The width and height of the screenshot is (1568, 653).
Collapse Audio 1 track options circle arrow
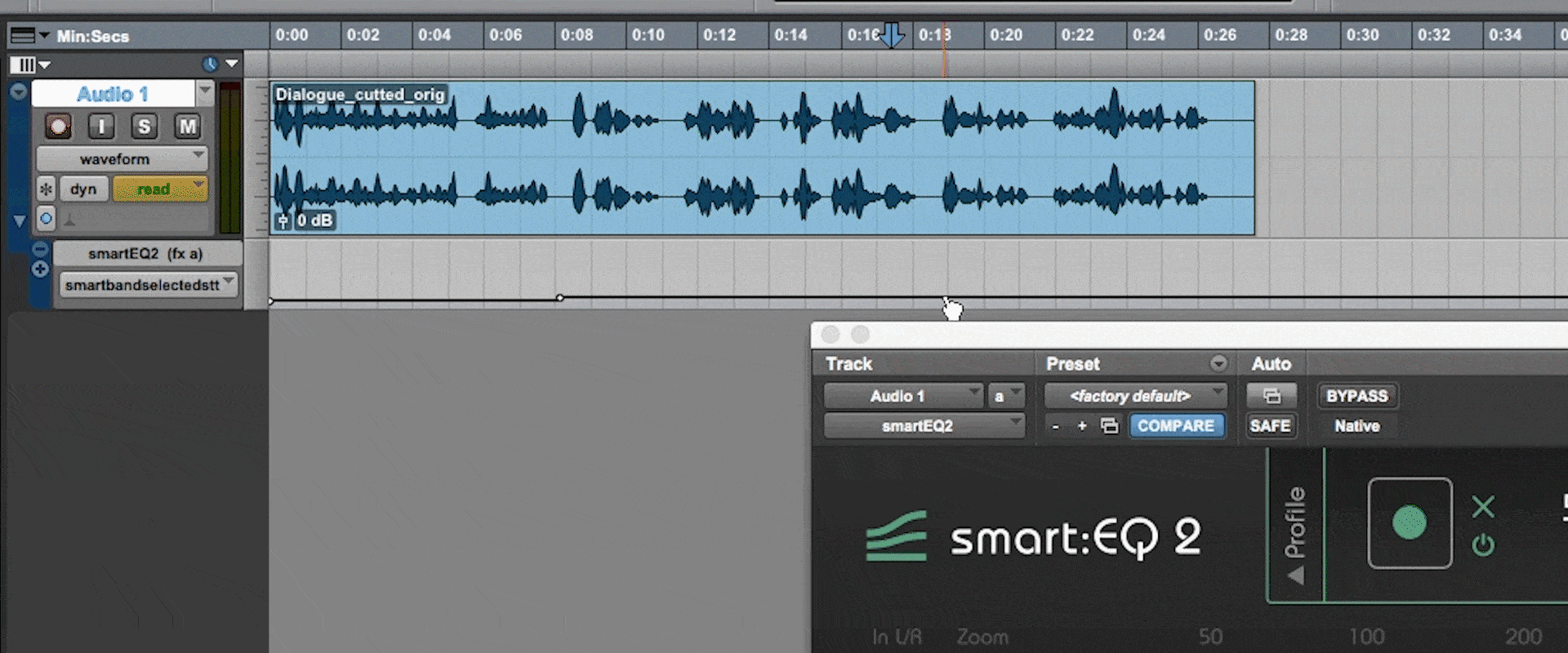(x=18, y=92)
